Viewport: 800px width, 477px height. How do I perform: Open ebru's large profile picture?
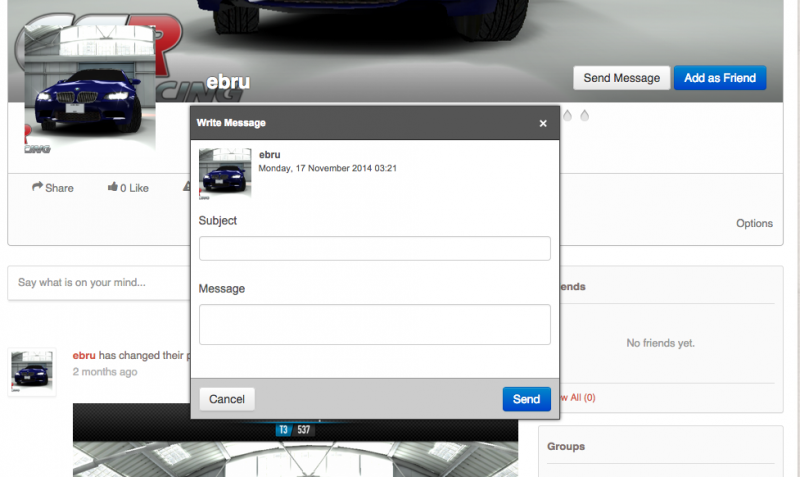90,87
